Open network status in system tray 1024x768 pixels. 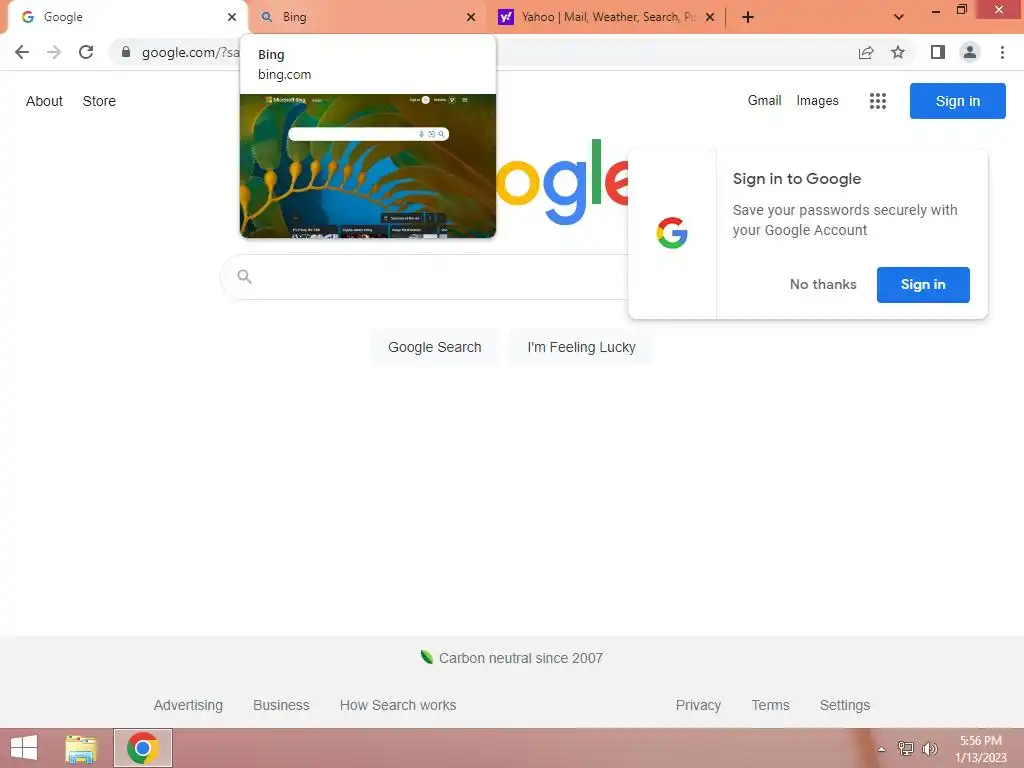(905, 748)
